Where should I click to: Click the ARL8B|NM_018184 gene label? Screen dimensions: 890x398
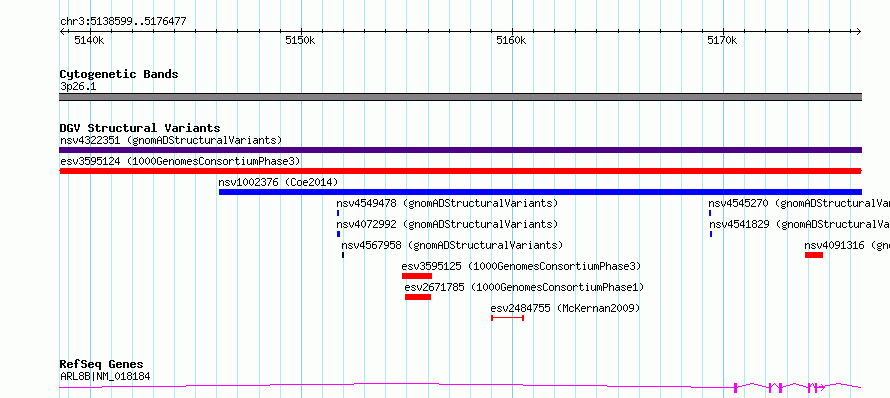point(105,376)
